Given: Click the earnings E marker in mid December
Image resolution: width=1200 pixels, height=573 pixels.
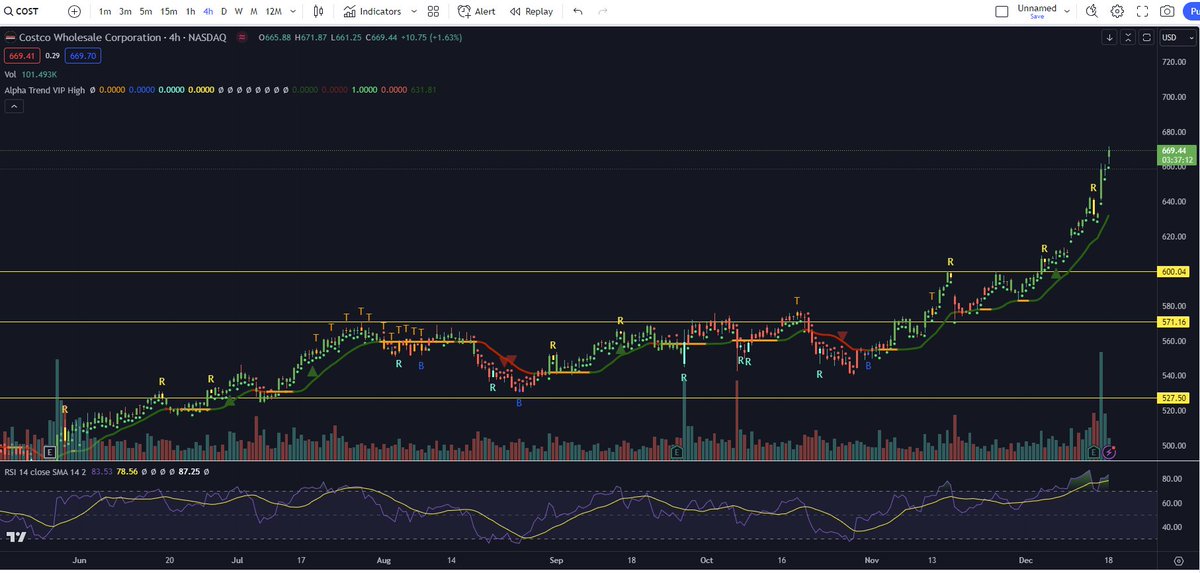Looking at the screenshot, I should 1094,452.
